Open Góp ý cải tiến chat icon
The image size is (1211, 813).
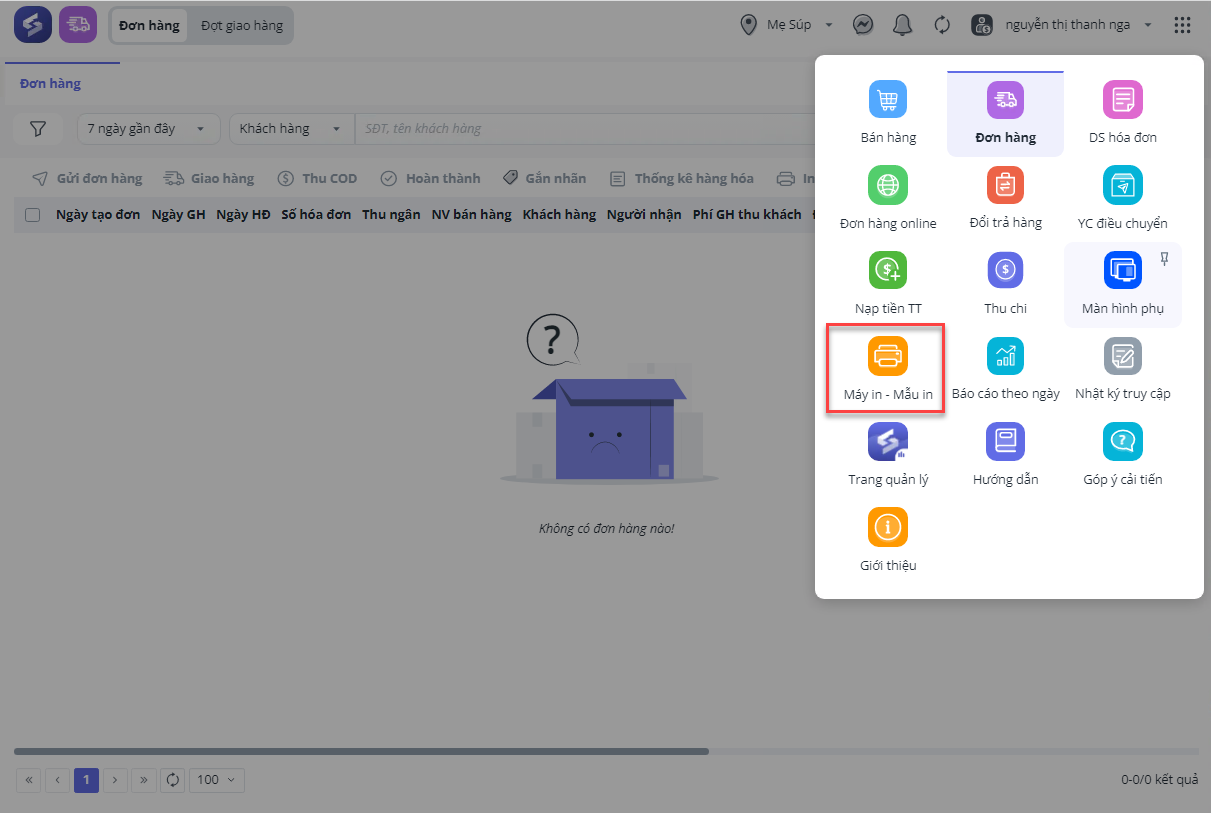[x=1123, y=441]
